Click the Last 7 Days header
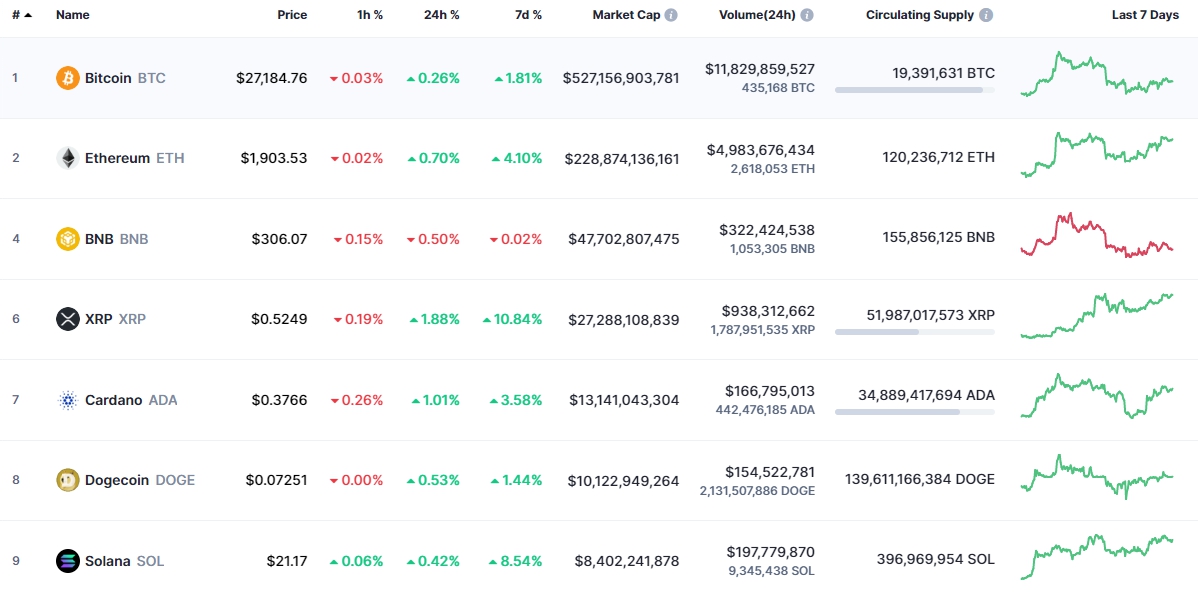The width and height of the screenshot is (1198, 597). 1145,15
